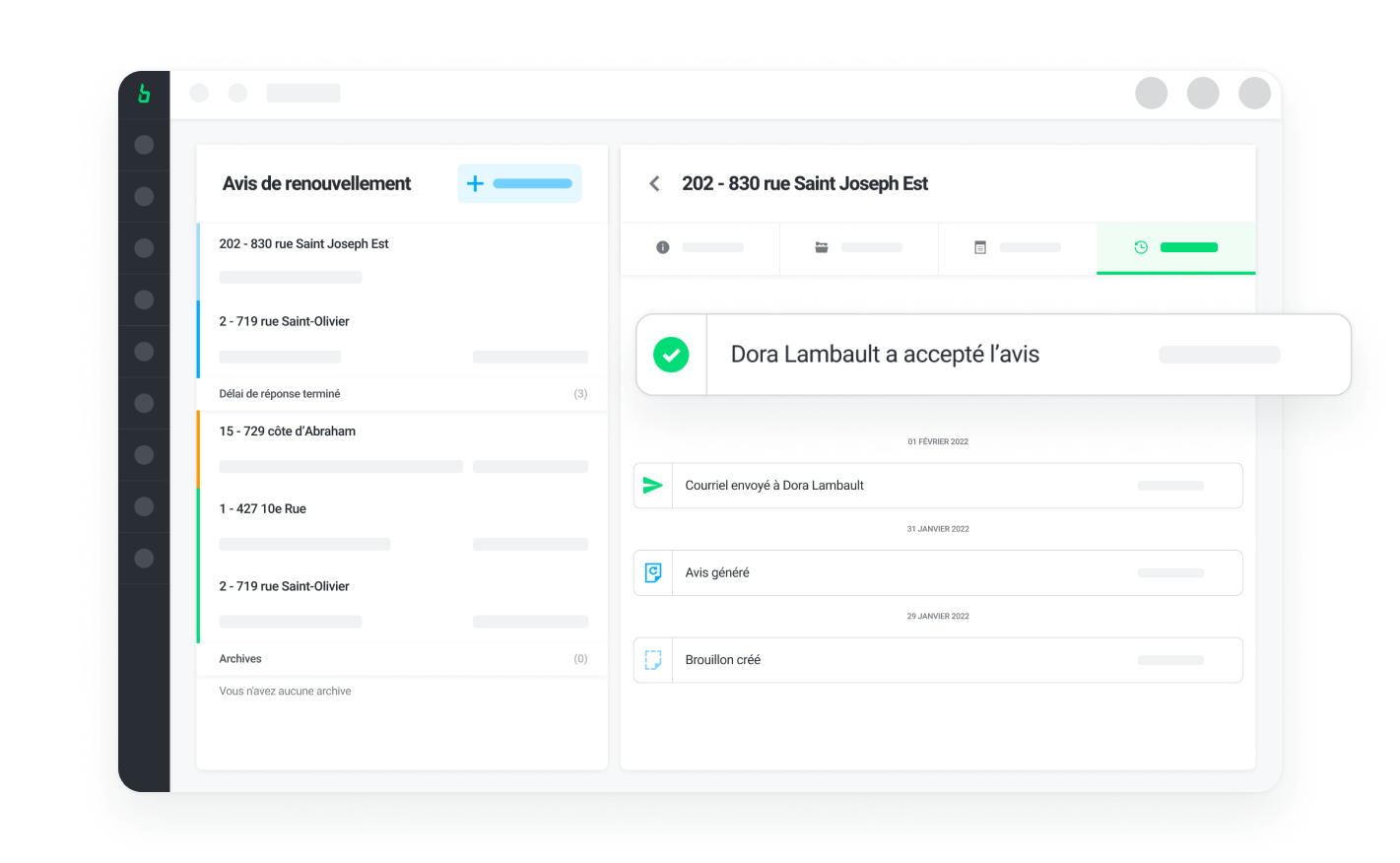Click the back chevron beside 202 - 830 rue Saint Joseph Est
1400x863 pixels.
[654, 184]
